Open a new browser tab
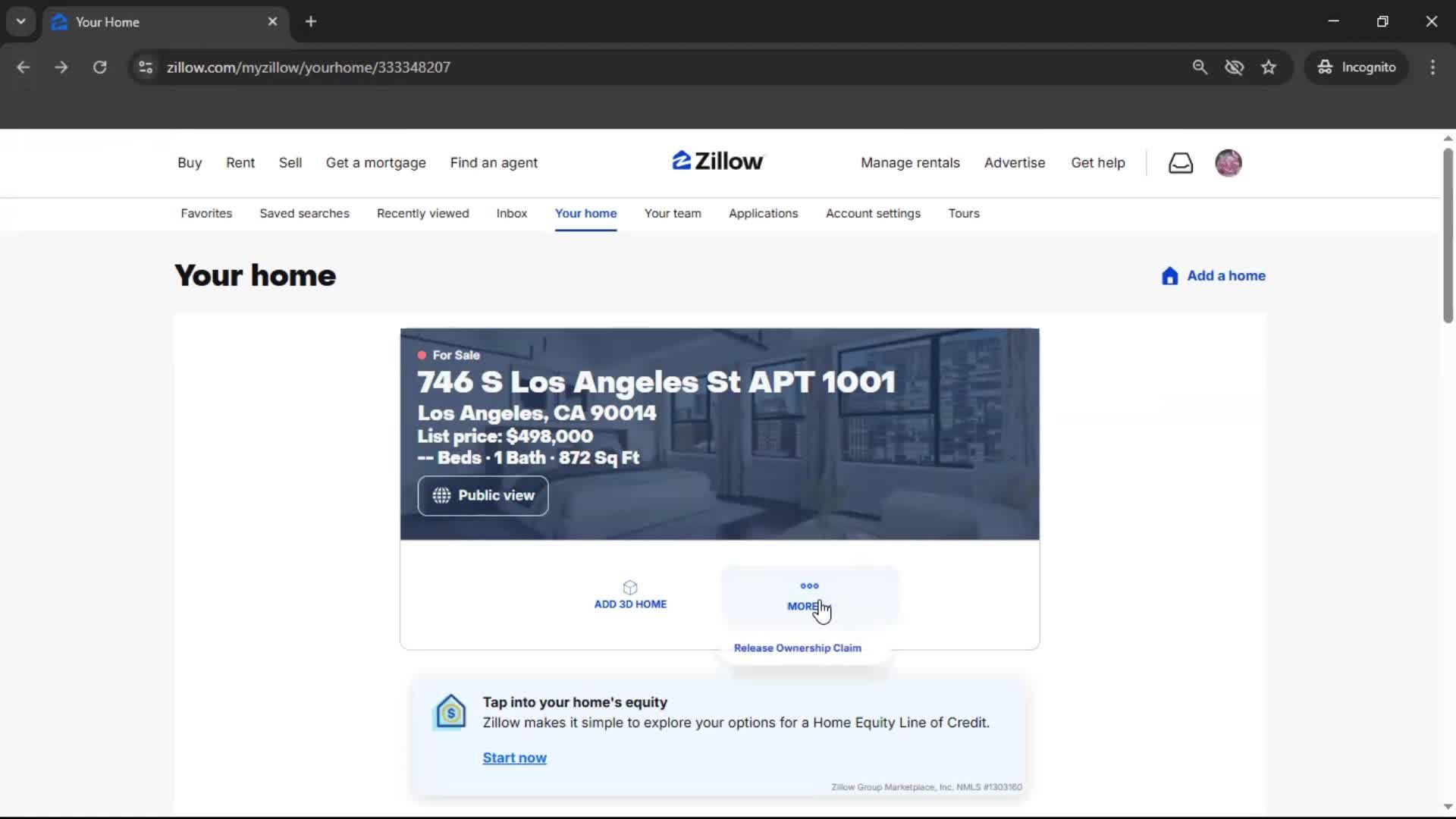1456x819 pixels. click(311, 21)
